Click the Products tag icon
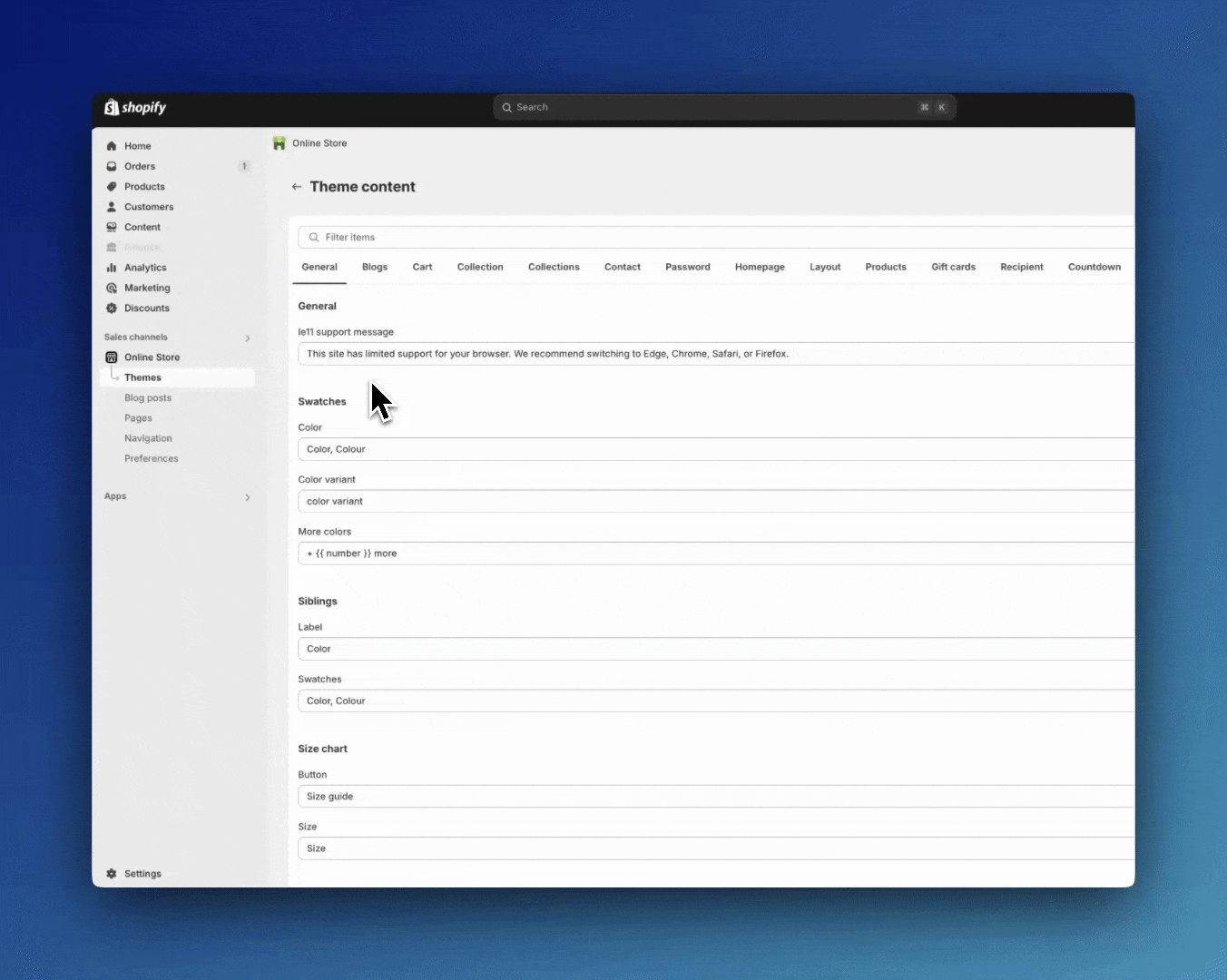The width and height of the screenshot is (1227, 980). click(112, 187)
